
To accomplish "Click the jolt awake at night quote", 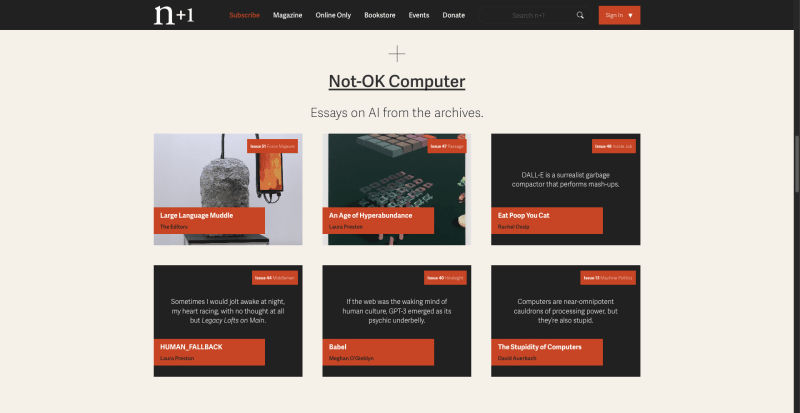I will [228, 311].
